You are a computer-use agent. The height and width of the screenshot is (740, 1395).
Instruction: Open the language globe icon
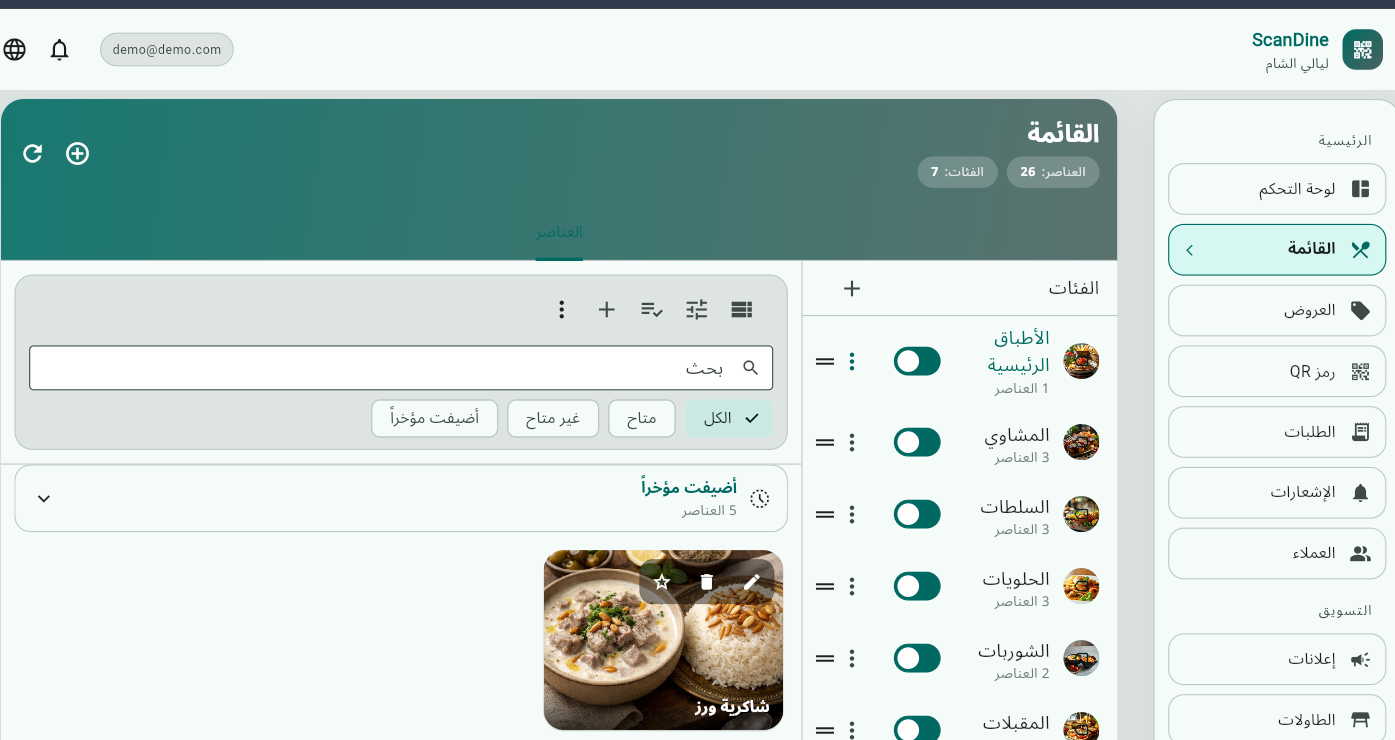click(x=14, y=49)
